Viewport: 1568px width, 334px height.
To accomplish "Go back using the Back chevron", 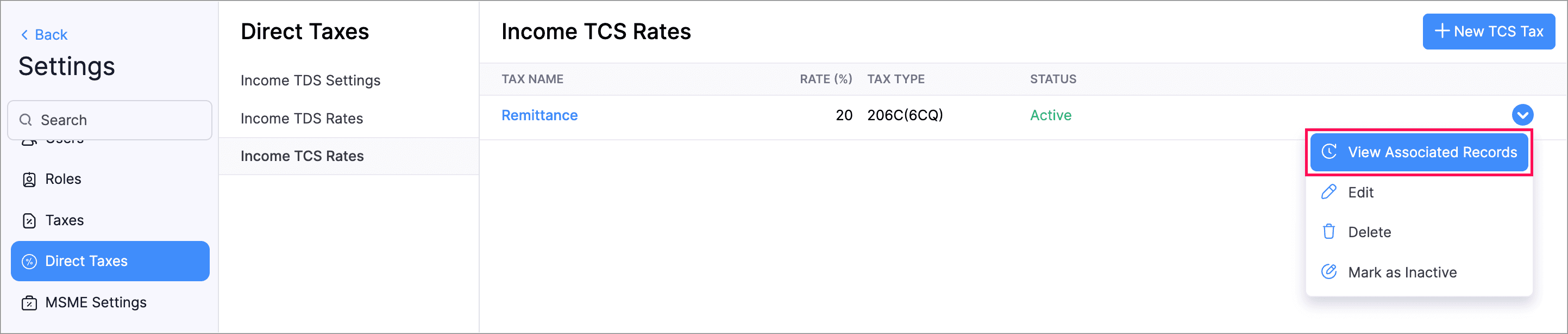I will click(x=24, y=35).
